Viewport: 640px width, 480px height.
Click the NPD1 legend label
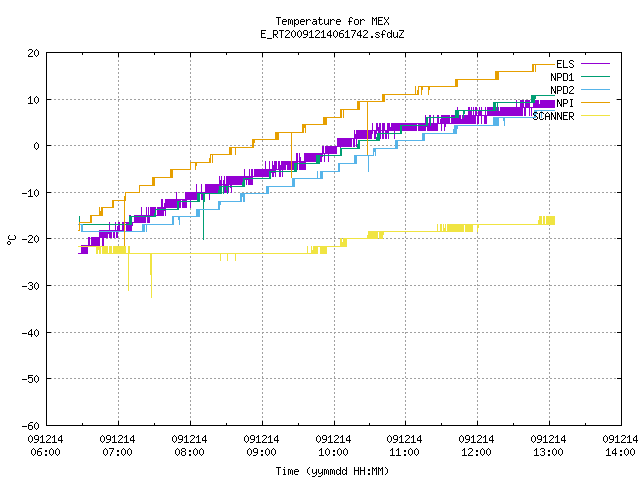click(x=562, y=77)
